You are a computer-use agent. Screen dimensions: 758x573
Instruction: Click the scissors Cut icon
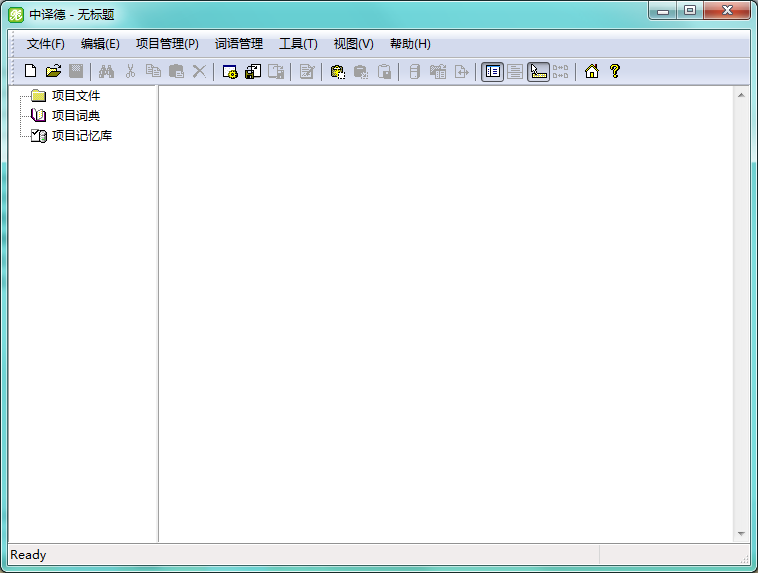(130, 72)
